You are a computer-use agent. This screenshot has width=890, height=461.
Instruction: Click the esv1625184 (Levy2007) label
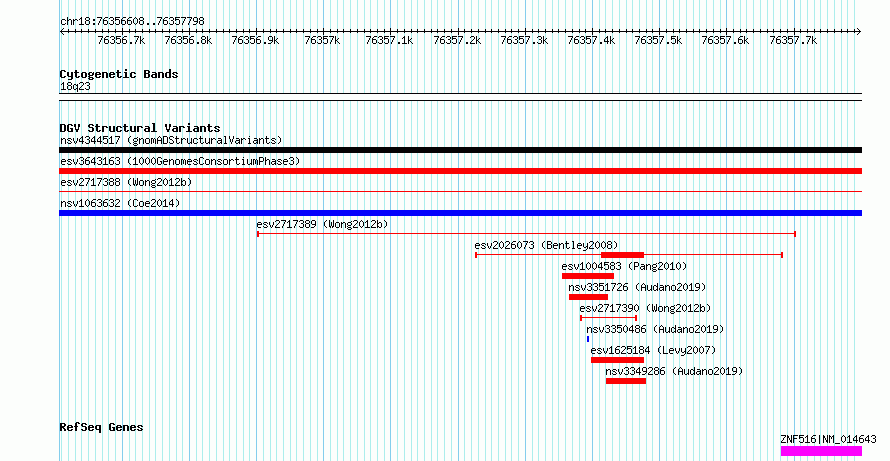[x=653, y=350]
